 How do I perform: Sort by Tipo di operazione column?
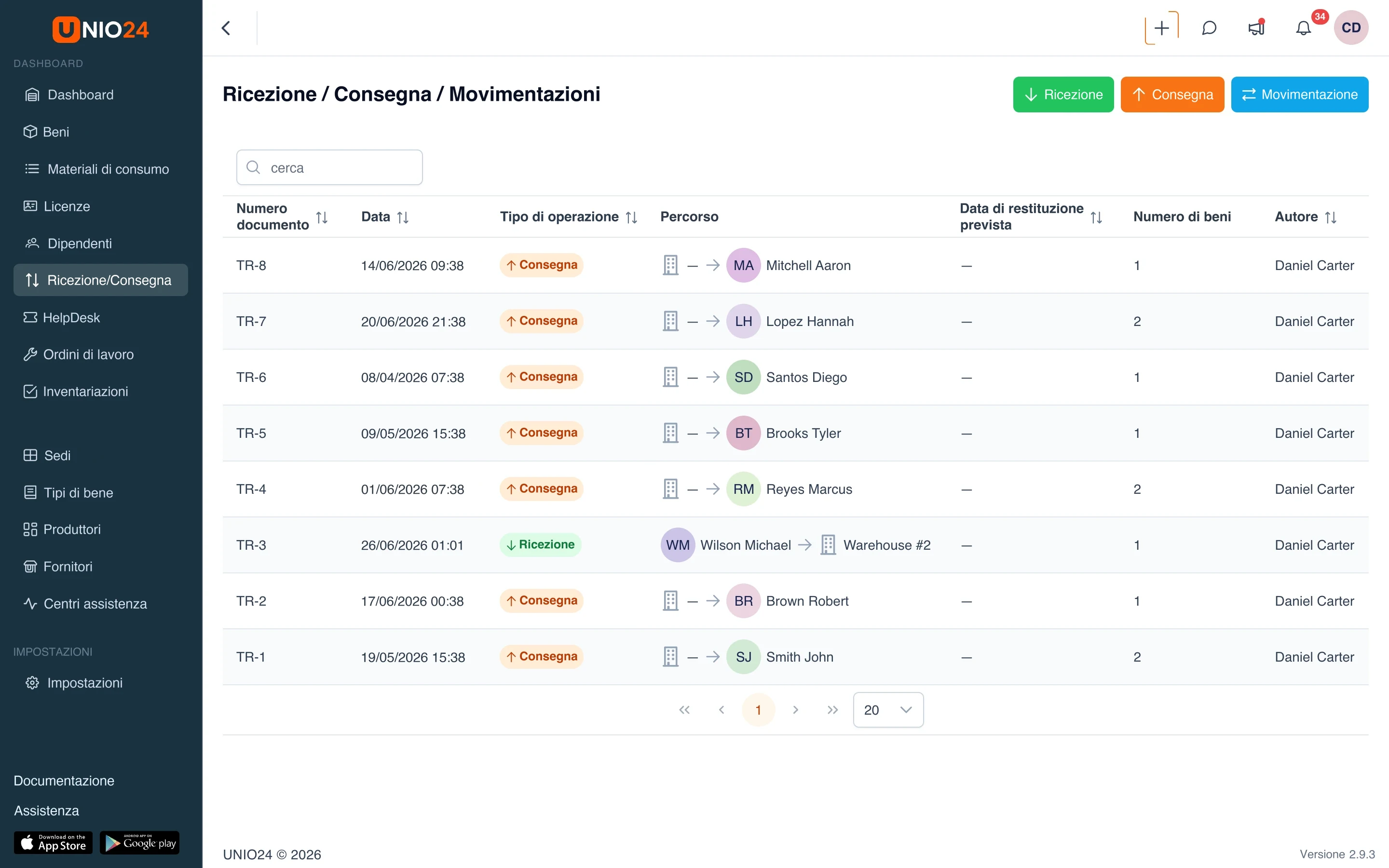click(x=631, y=217)
